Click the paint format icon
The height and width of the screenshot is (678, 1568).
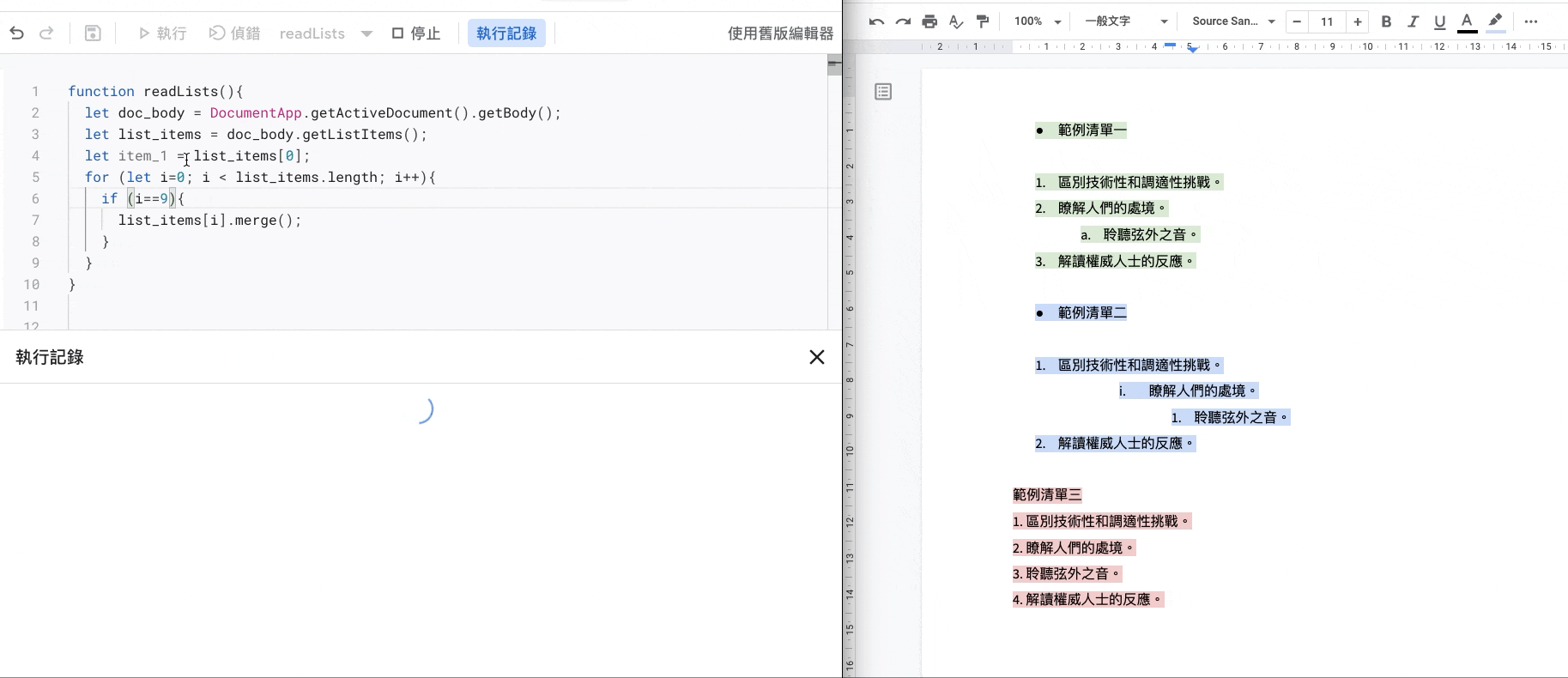983,21
